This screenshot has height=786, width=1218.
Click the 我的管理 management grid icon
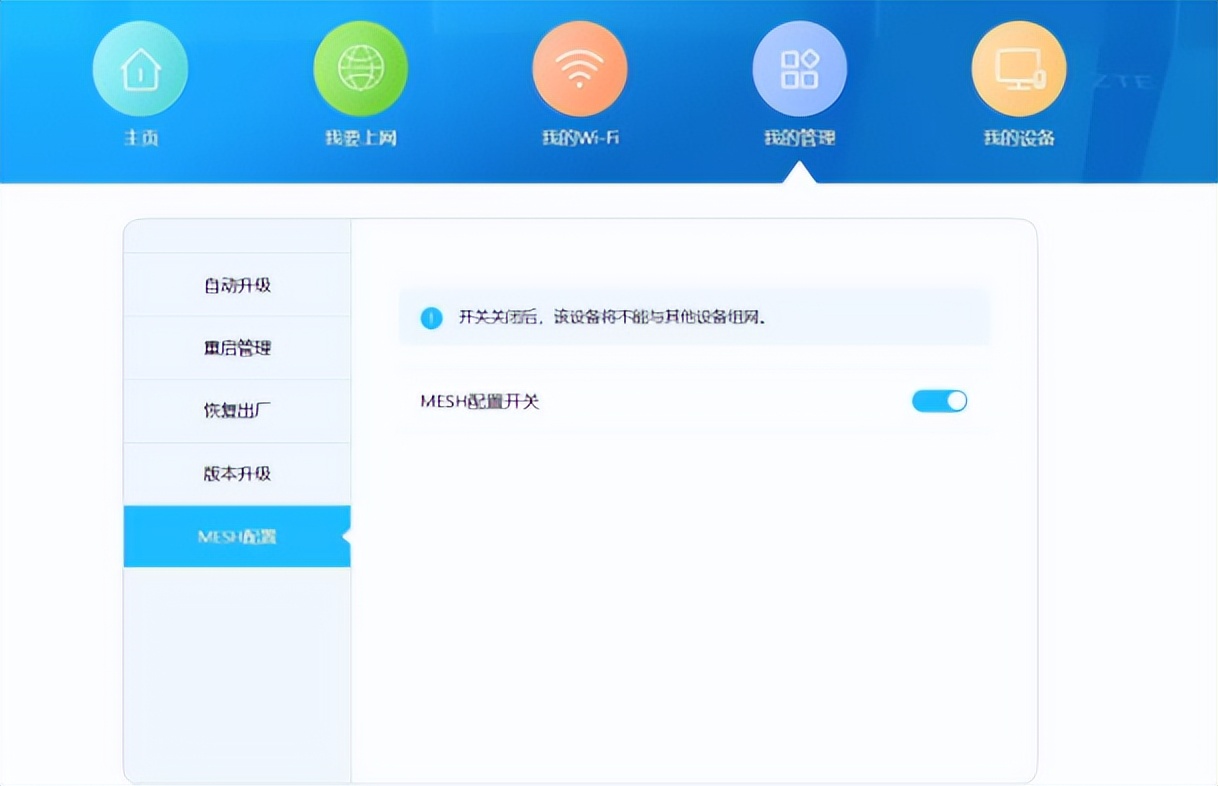(800, 67)
